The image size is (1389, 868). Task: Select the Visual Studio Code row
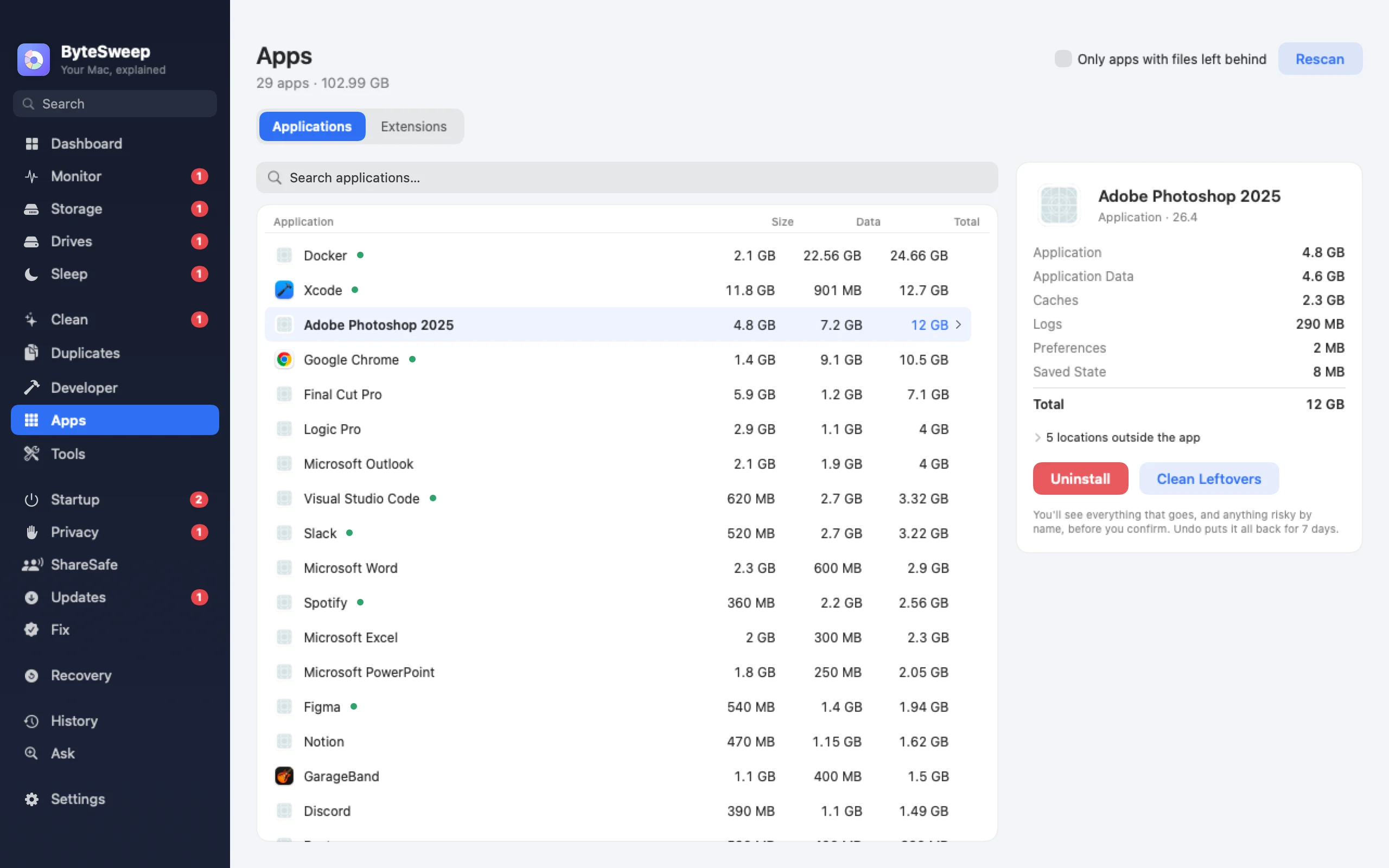pos(617,499)
